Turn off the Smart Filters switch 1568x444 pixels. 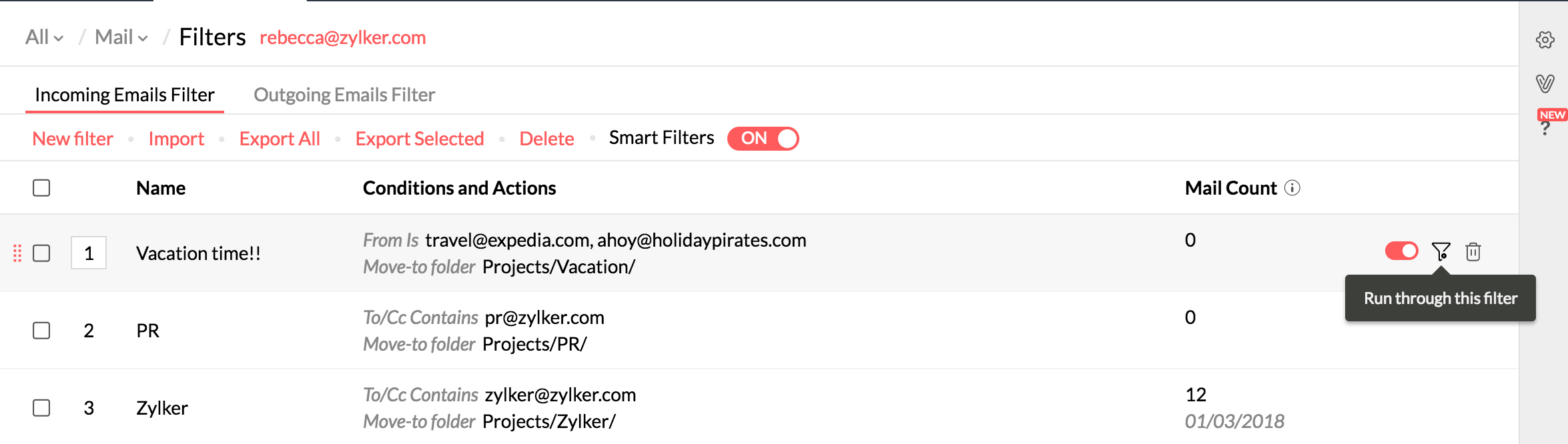click(x=763, y=139)
